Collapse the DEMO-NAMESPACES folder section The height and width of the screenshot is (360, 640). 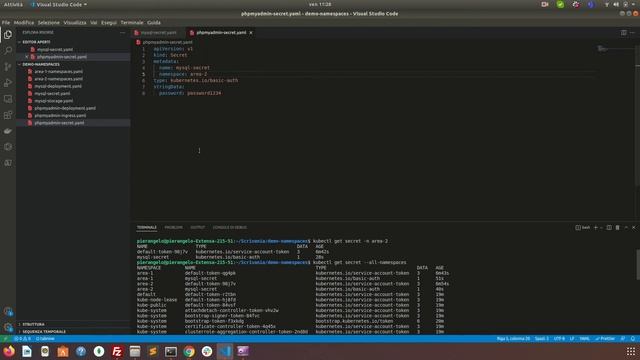[41, 64]
